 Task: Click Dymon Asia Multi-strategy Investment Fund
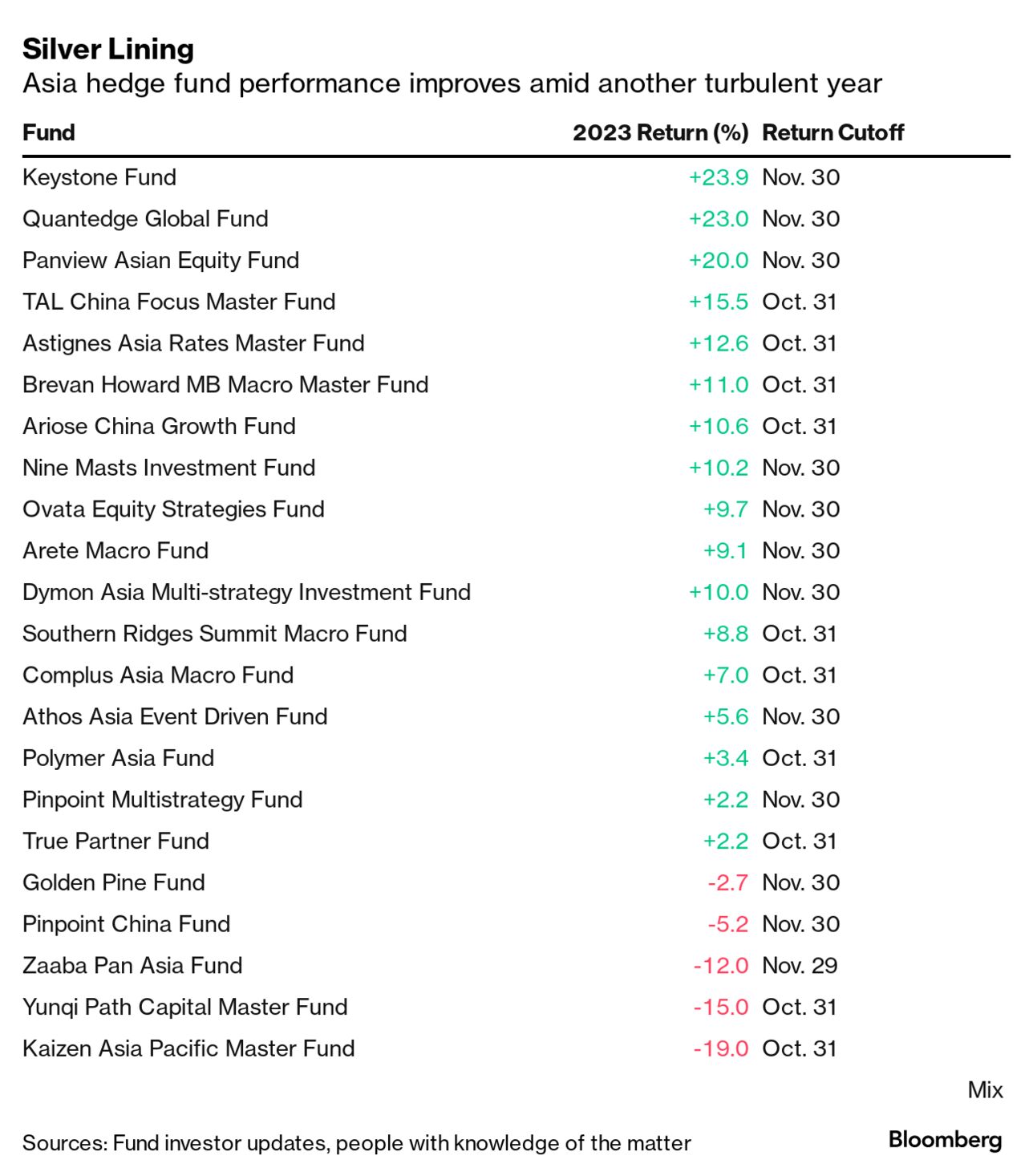tap(246, 592)
